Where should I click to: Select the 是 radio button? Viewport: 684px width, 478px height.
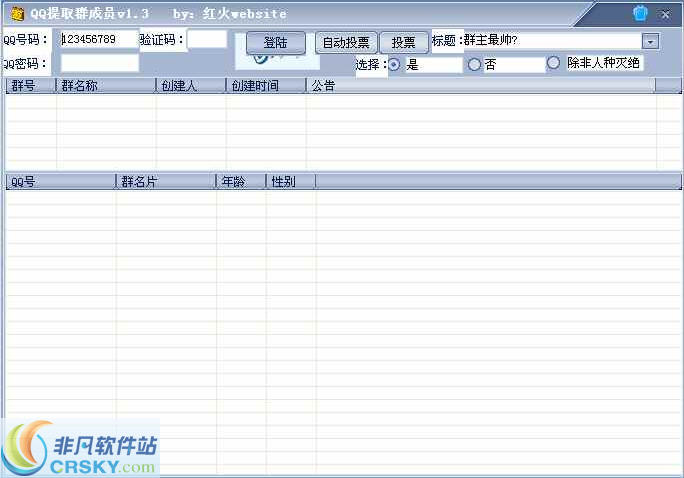pyautogui.click(x=393, y=65)
